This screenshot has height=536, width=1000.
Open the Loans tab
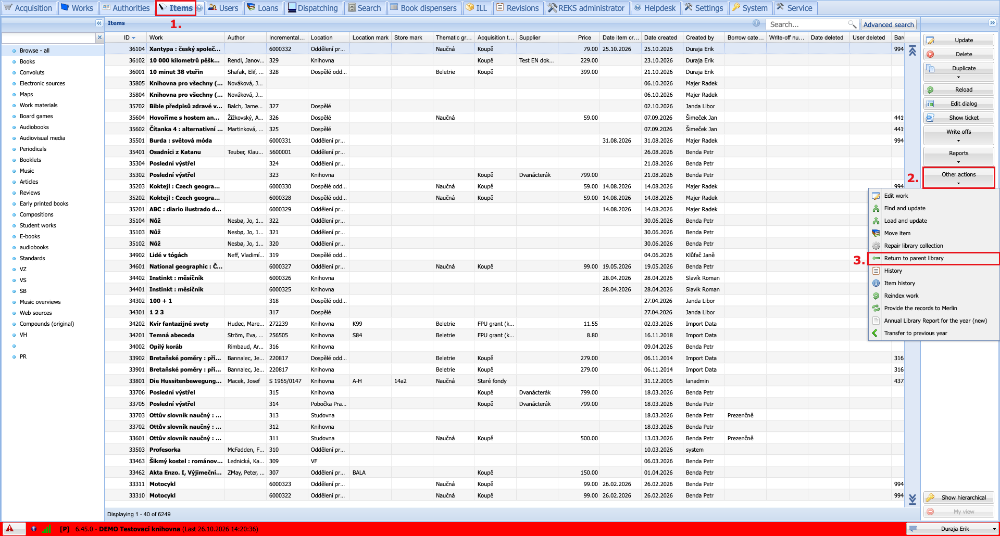tap(263, 8)
